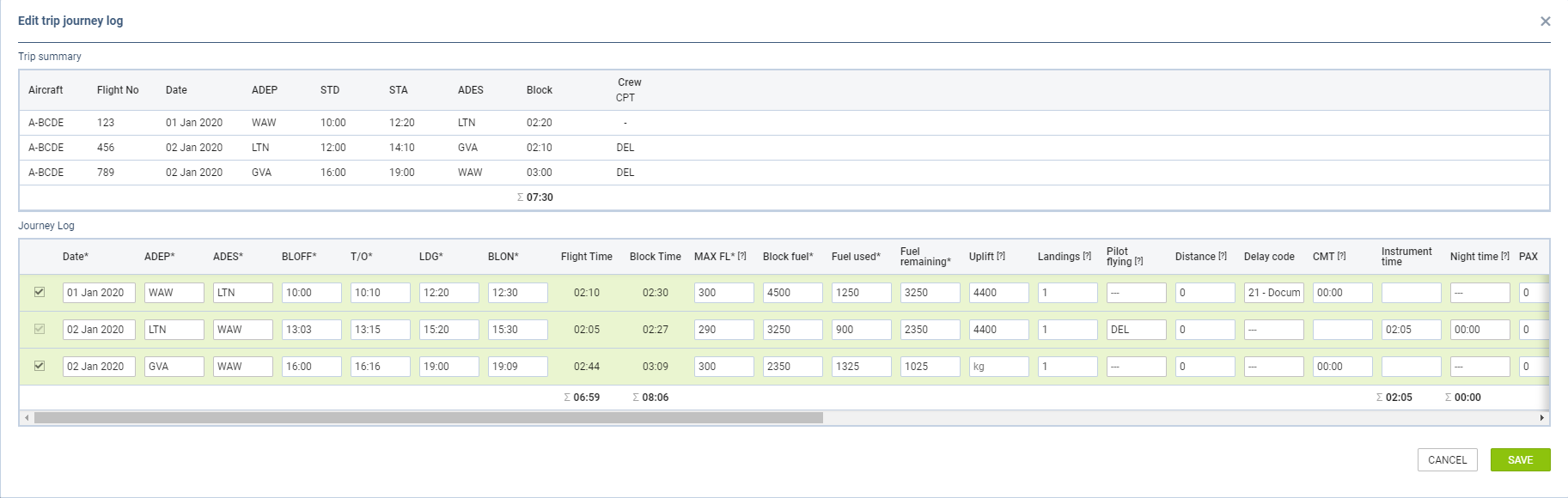Viewport: 1568px width, 498px height.
Task: Click the Uplift help icon
Action: click(1001, 256)
